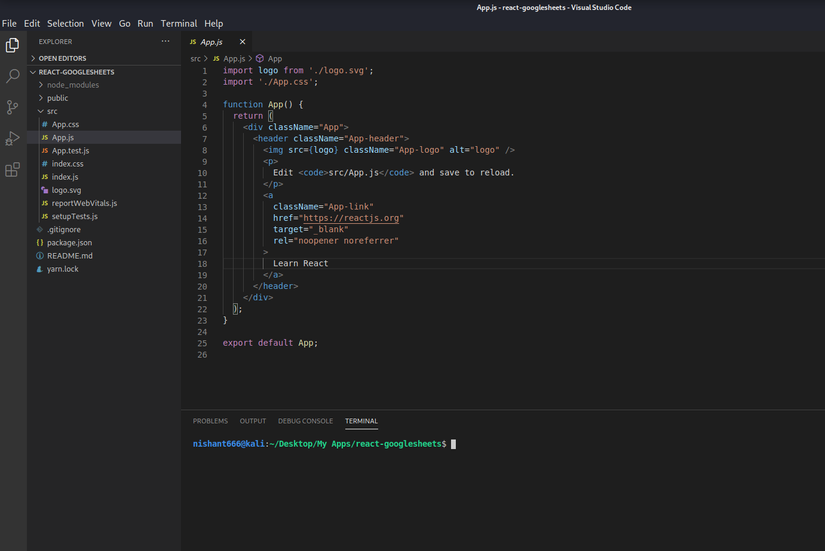Image resolution: width=825 pixels, height=551 pixels.
Task: Open the Run and Debug icon
Action: 13,139
